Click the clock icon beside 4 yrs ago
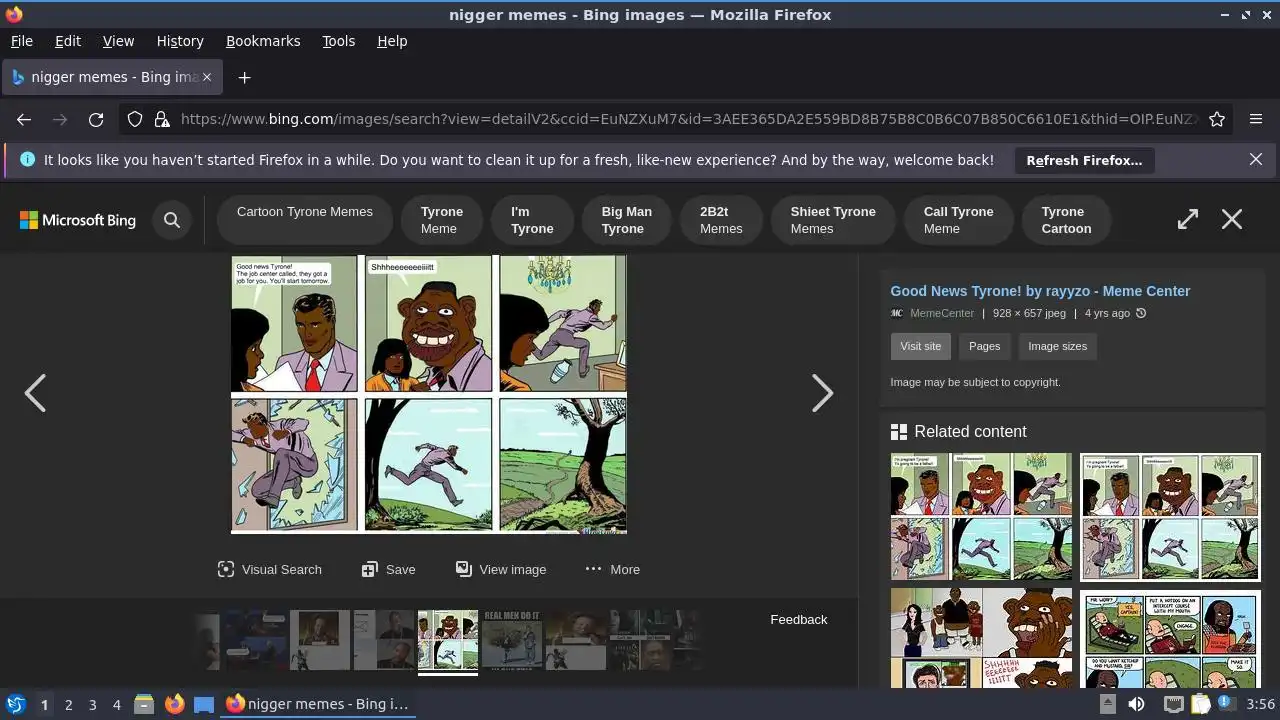Image resolution: width=1280 pixels, height=720 pixels. click(1141, 313)
